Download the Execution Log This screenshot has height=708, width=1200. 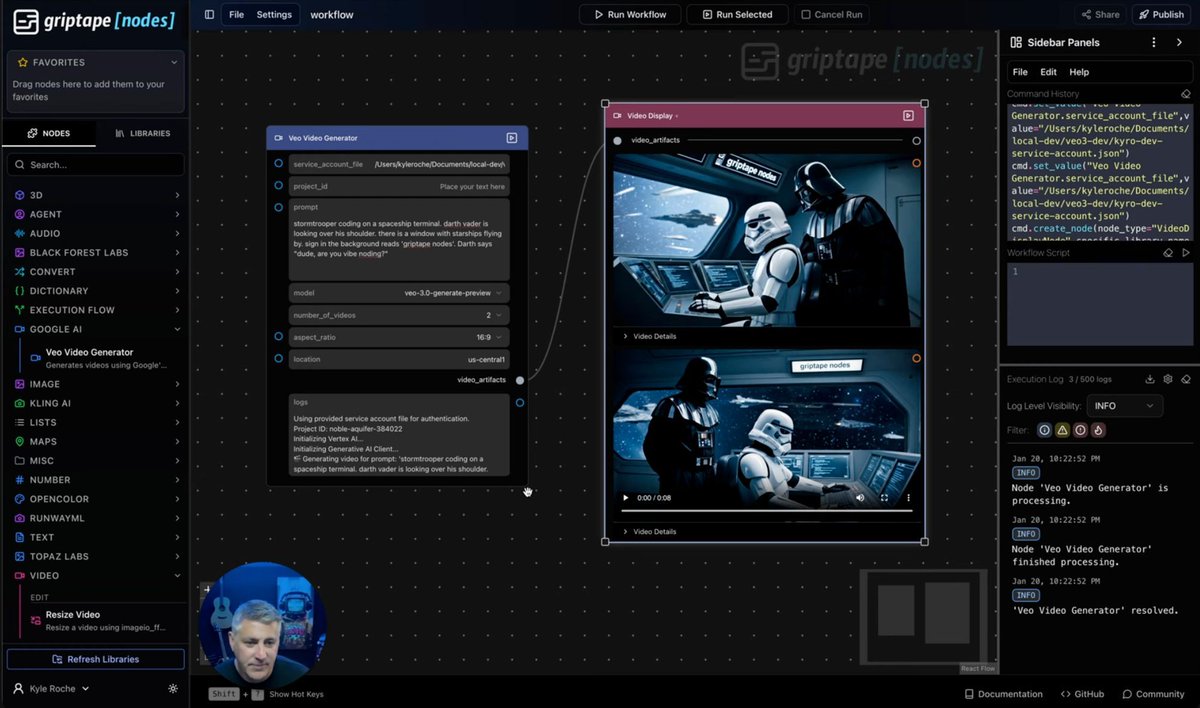pyautogui.click(x=1150, y=379)
